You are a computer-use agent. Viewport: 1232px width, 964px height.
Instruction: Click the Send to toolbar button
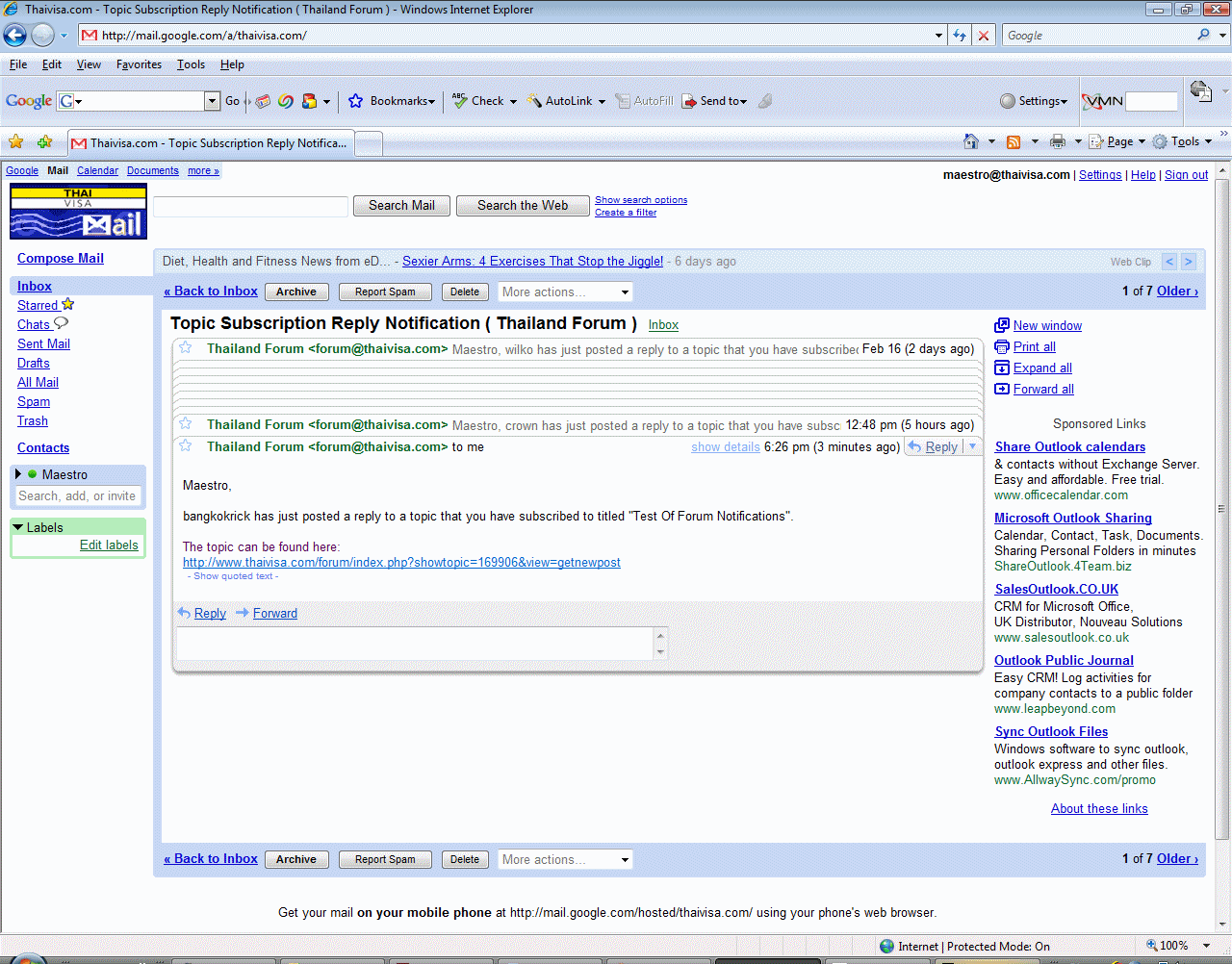point(714,101)
